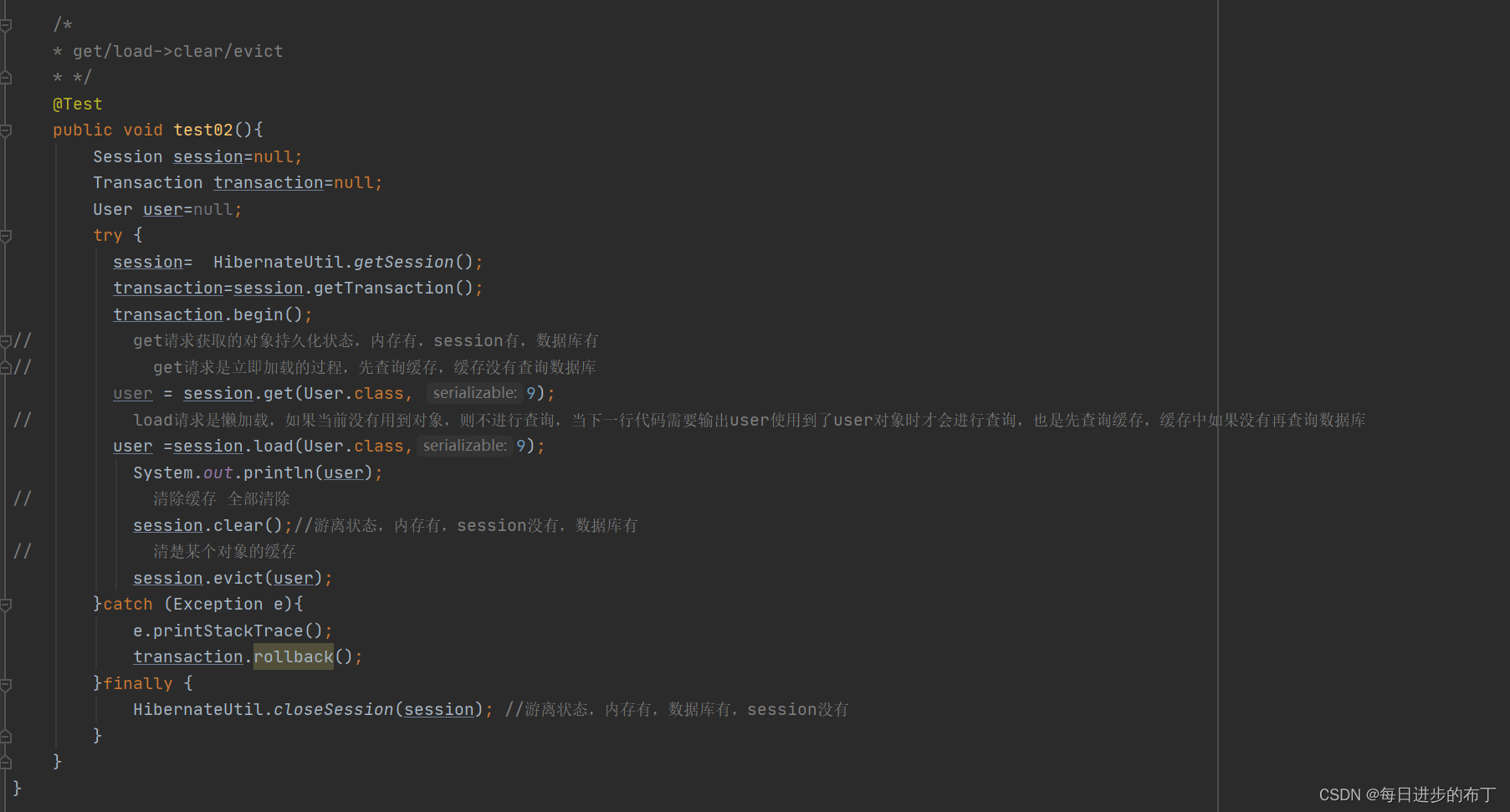Click underlined "transaction" before .rollback()
The width and height of the screenshot is (1510, 812).
point(188,657)
